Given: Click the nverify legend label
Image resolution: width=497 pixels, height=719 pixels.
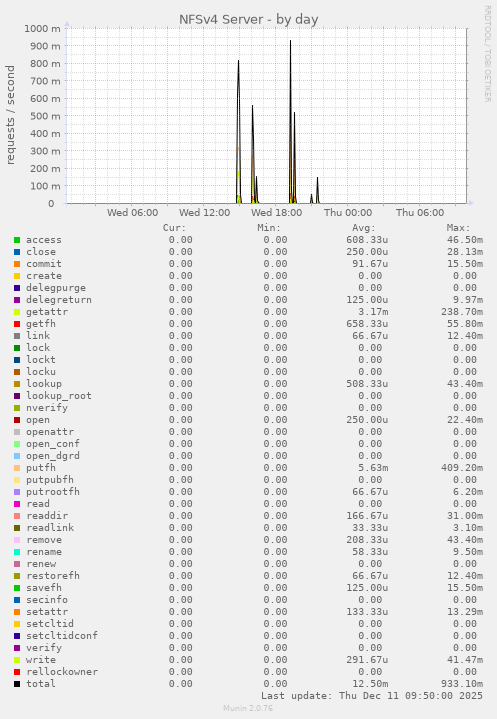Looking at the screenshot, I should 47,408.
